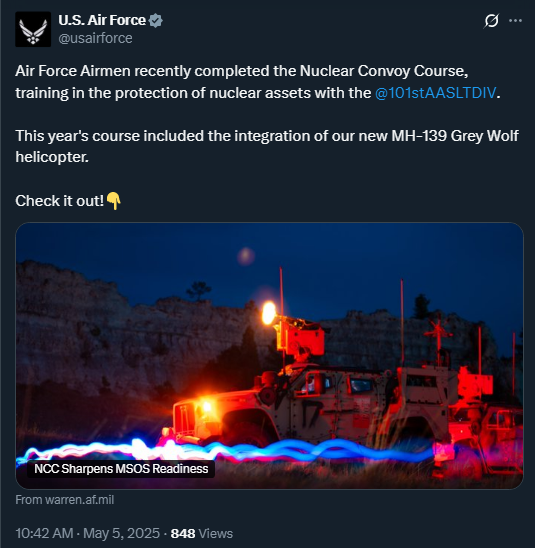The image size is (535, 548).
Task: Click the 10:42 AM timestamp
Action: (x=44, y=533)
